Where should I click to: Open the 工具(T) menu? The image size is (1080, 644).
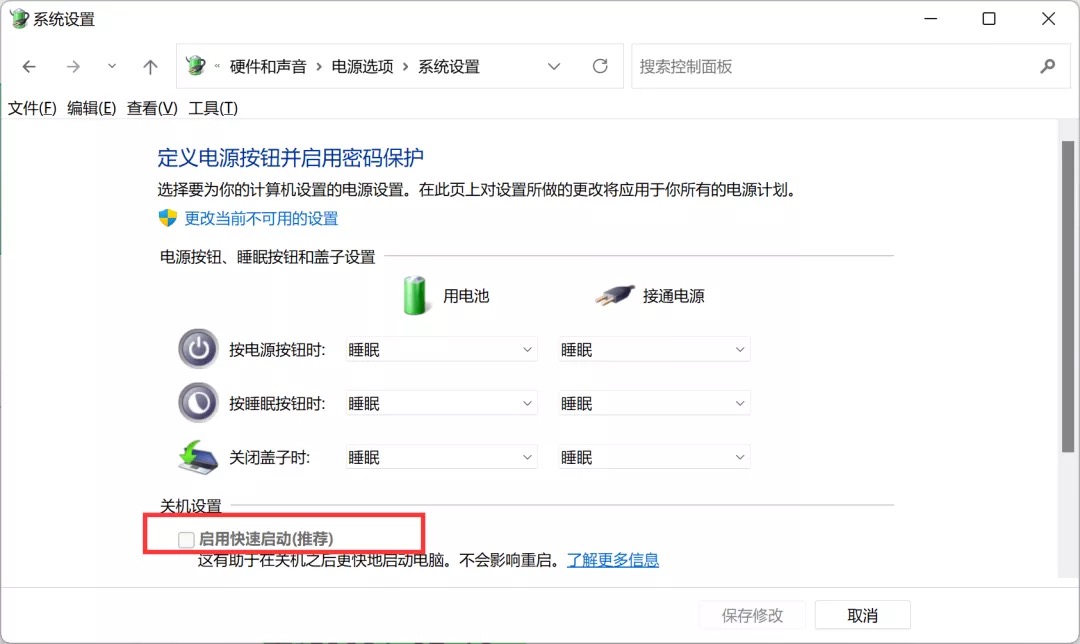[213, 108]
